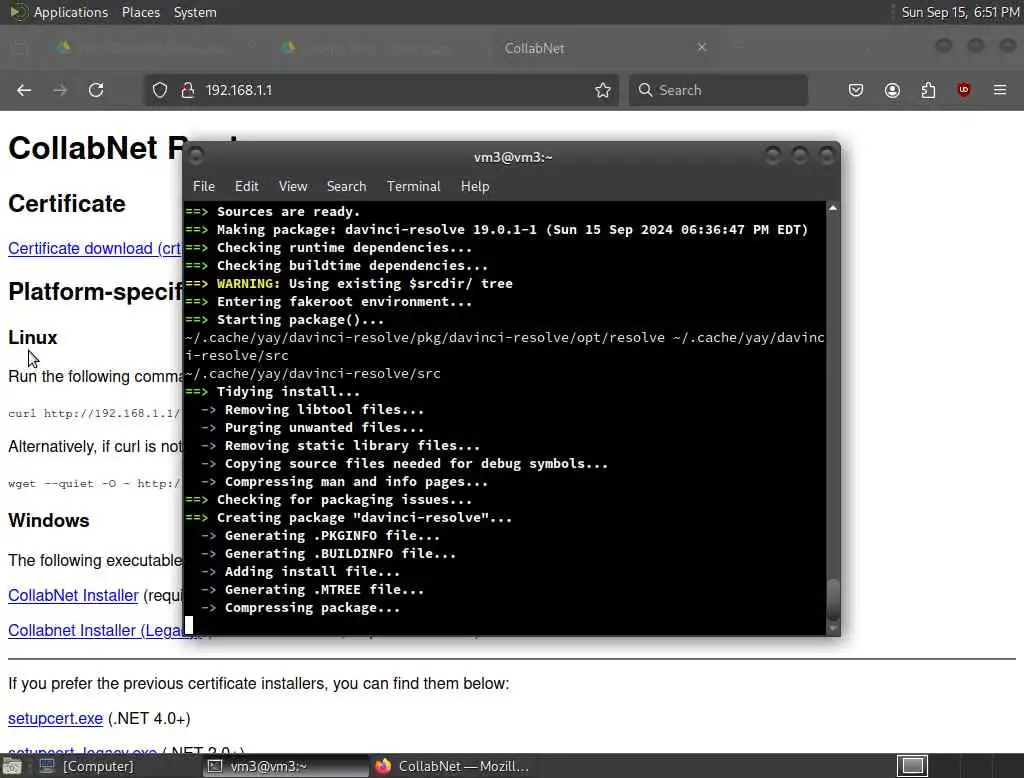
Task: Open the Firefox hamburger menu
Action: pyautogui.click(x=1000, y=90)
